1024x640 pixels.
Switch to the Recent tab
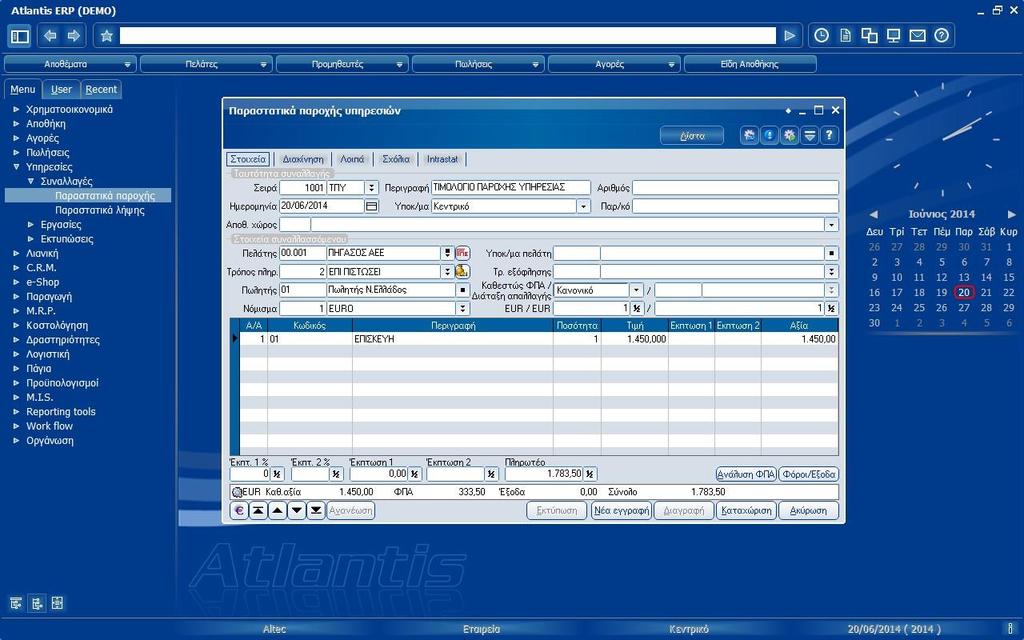101,89
